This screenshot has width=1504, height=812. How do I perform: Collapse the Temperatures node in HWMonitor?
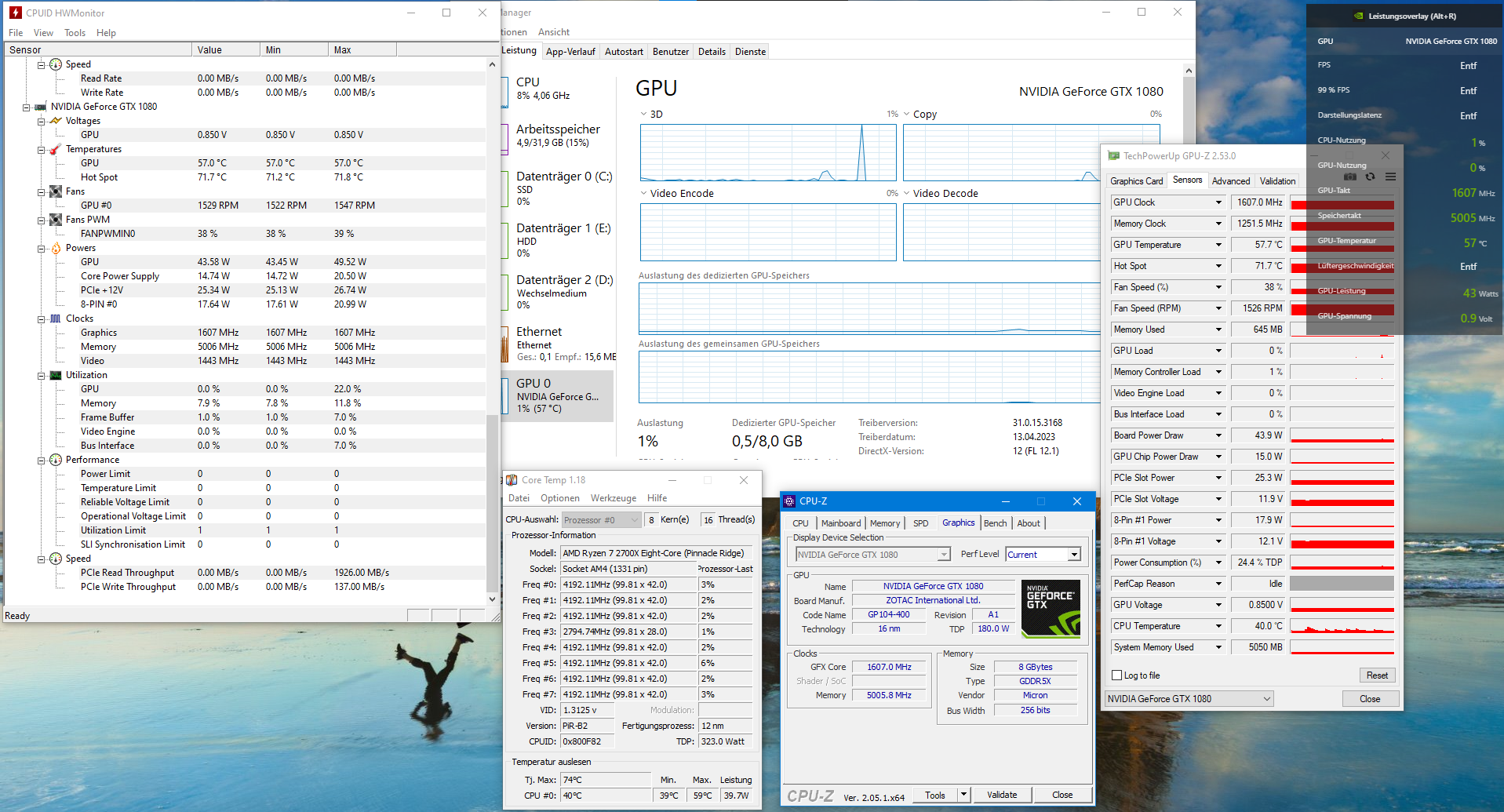42,150
